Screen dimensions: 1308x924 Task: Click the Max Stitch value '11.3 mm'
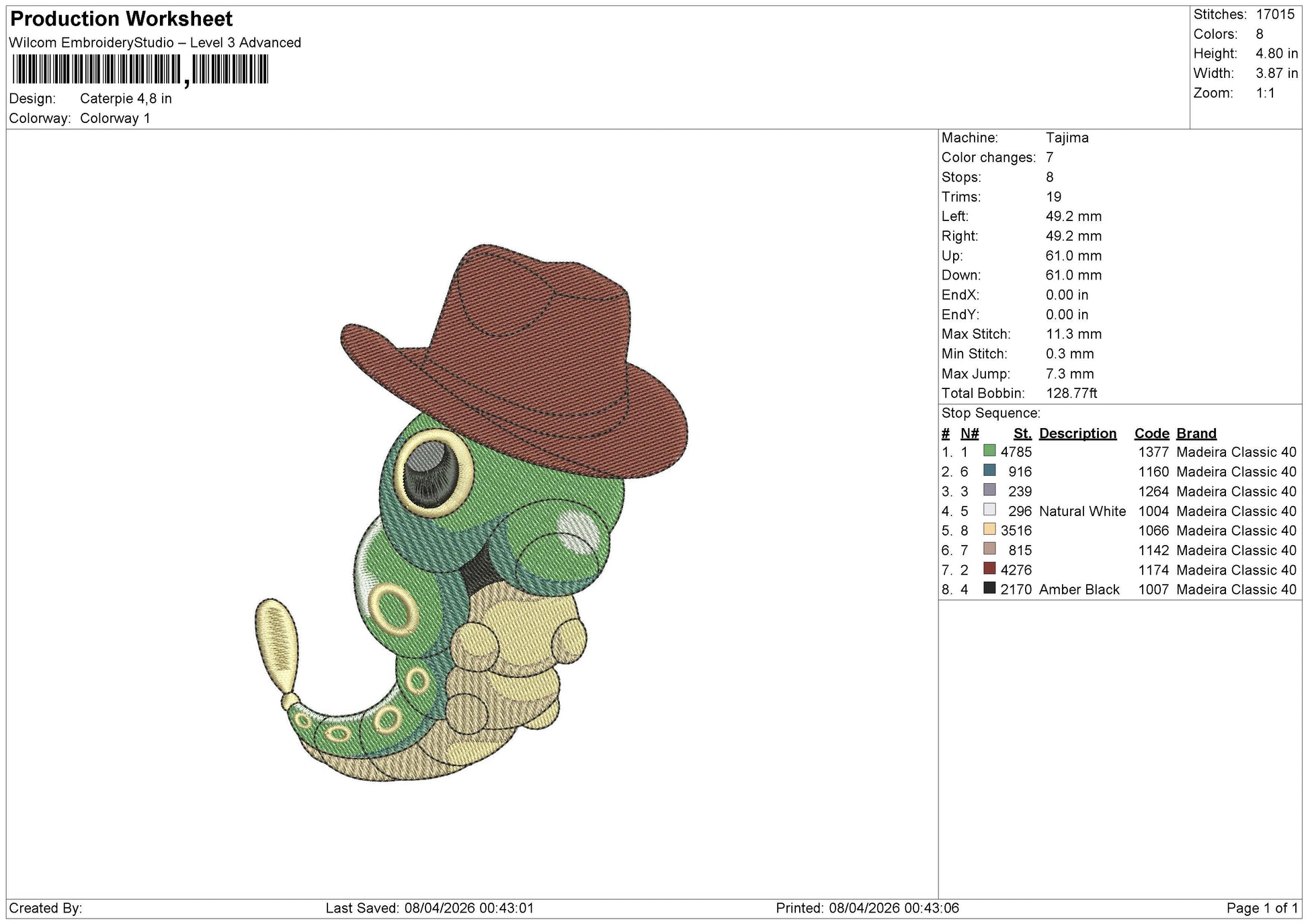tap(1073, 334)
